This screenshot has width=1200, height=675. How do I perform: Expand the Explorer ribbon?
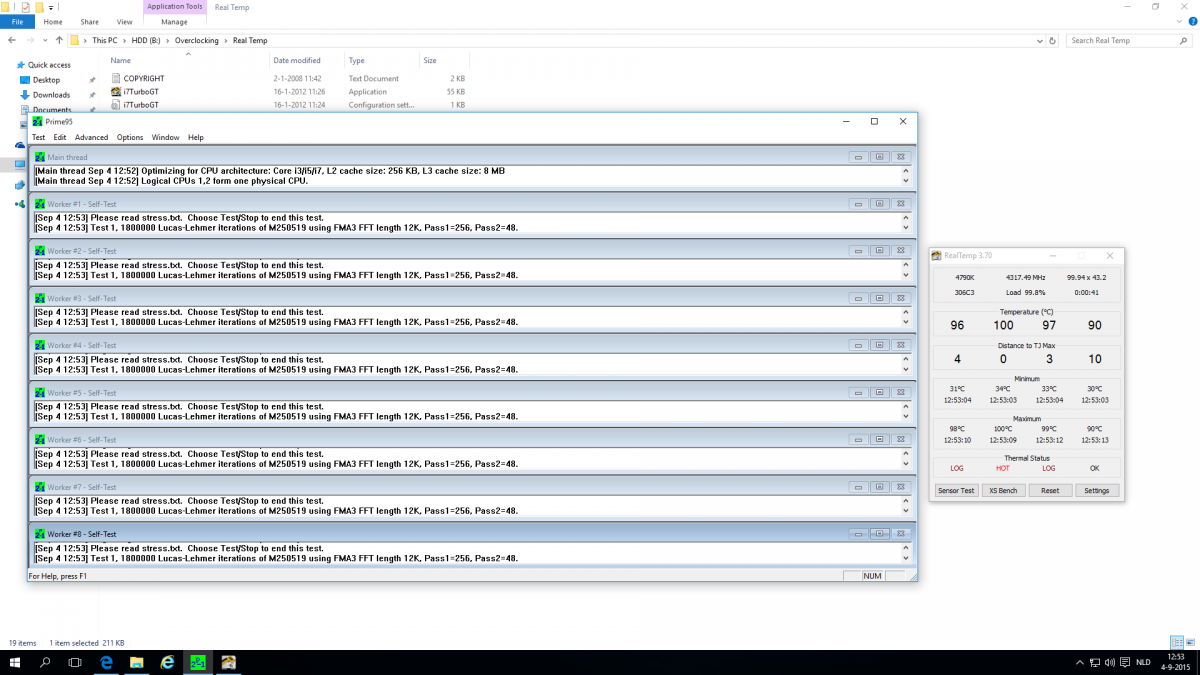click(1180, 21)
